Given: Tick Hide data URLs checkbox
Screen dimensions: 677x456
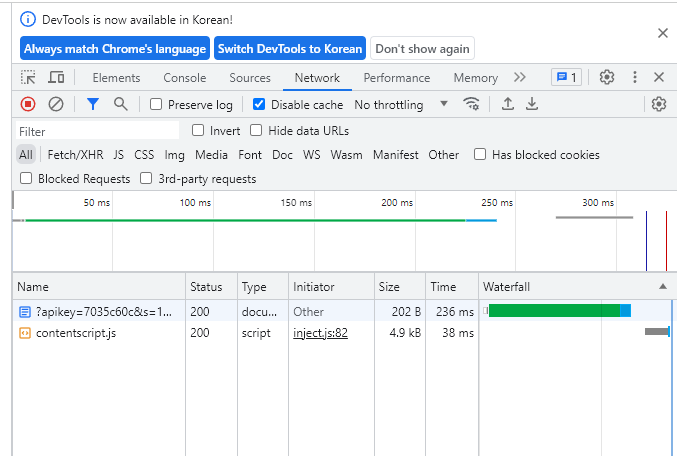Looking at the screenshot, I should (x=256, y=130).
